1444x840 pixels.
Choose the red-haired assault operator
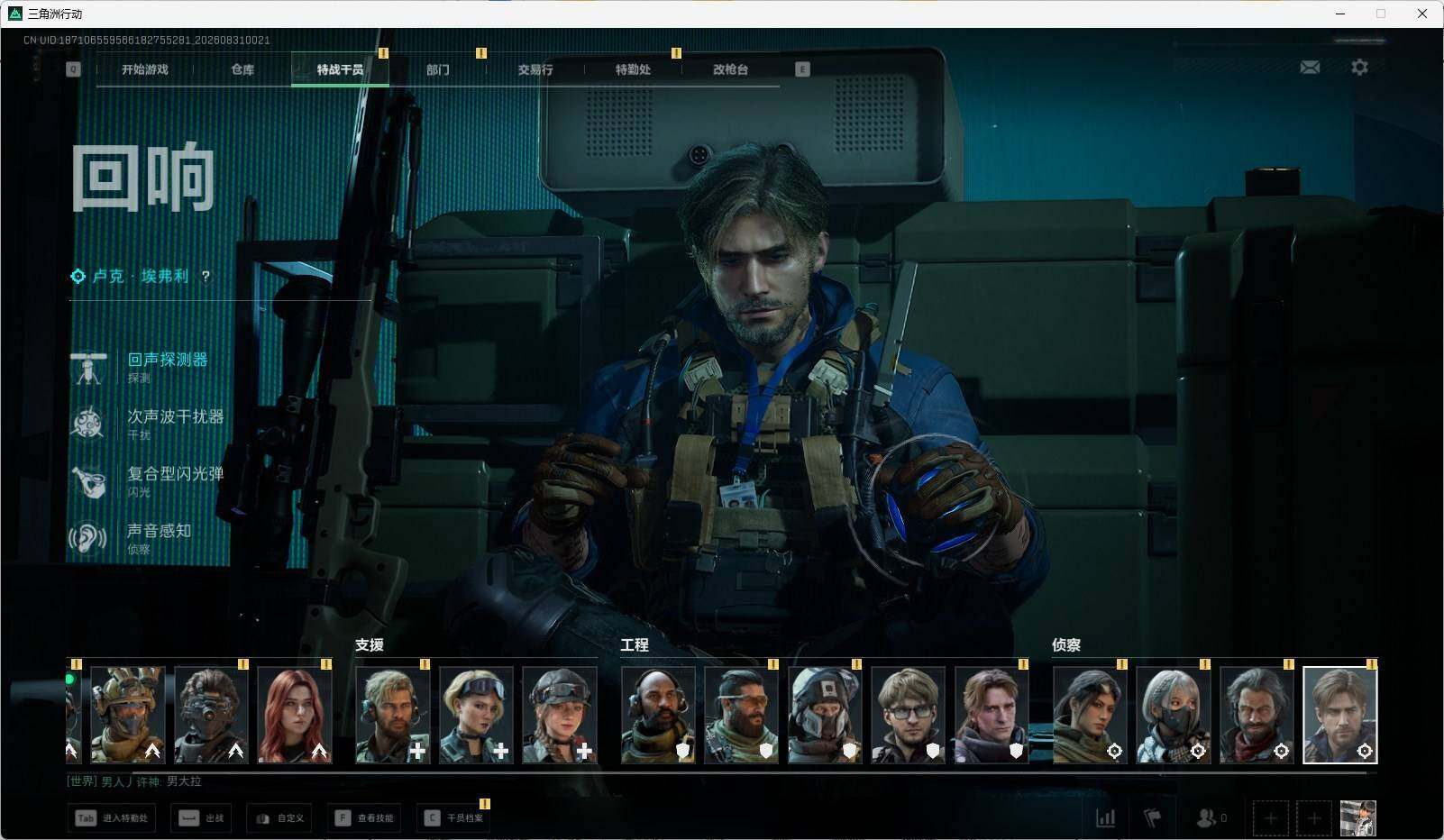point(295,715)
